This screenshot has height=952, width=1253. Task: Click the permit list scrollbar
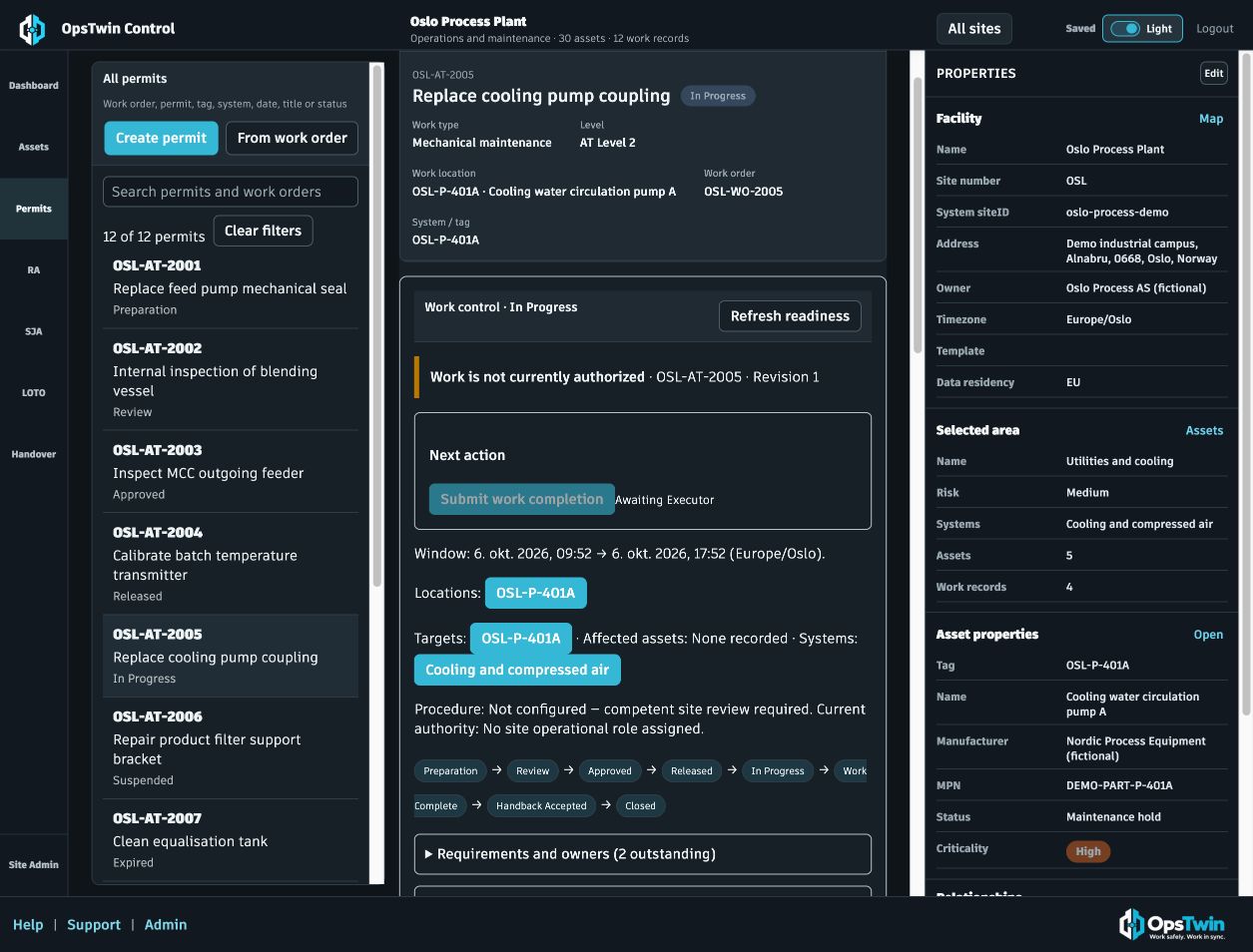pos(376,325)
